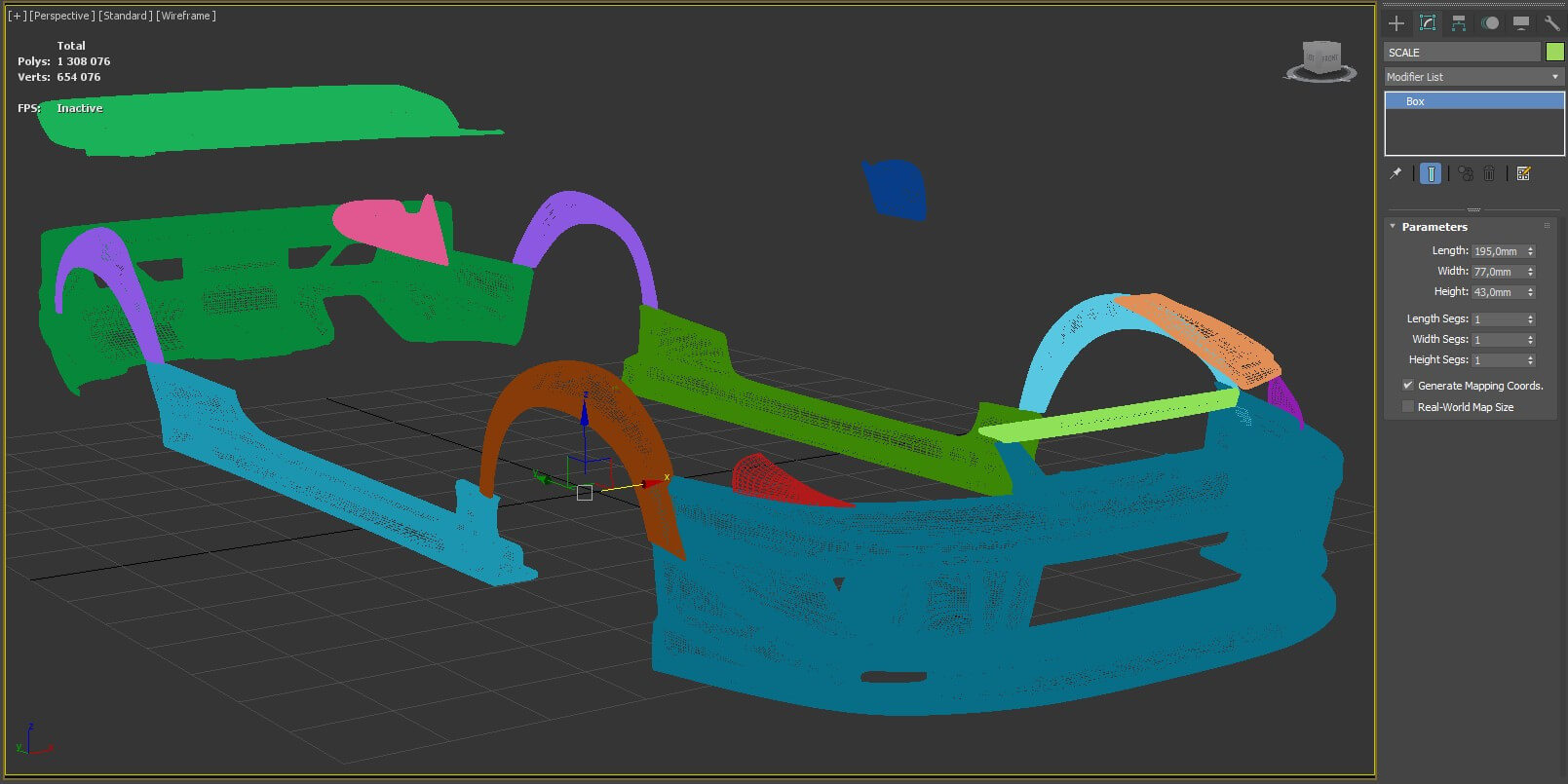
Task: Open the Display panel tab
Action: (1521, 23)
